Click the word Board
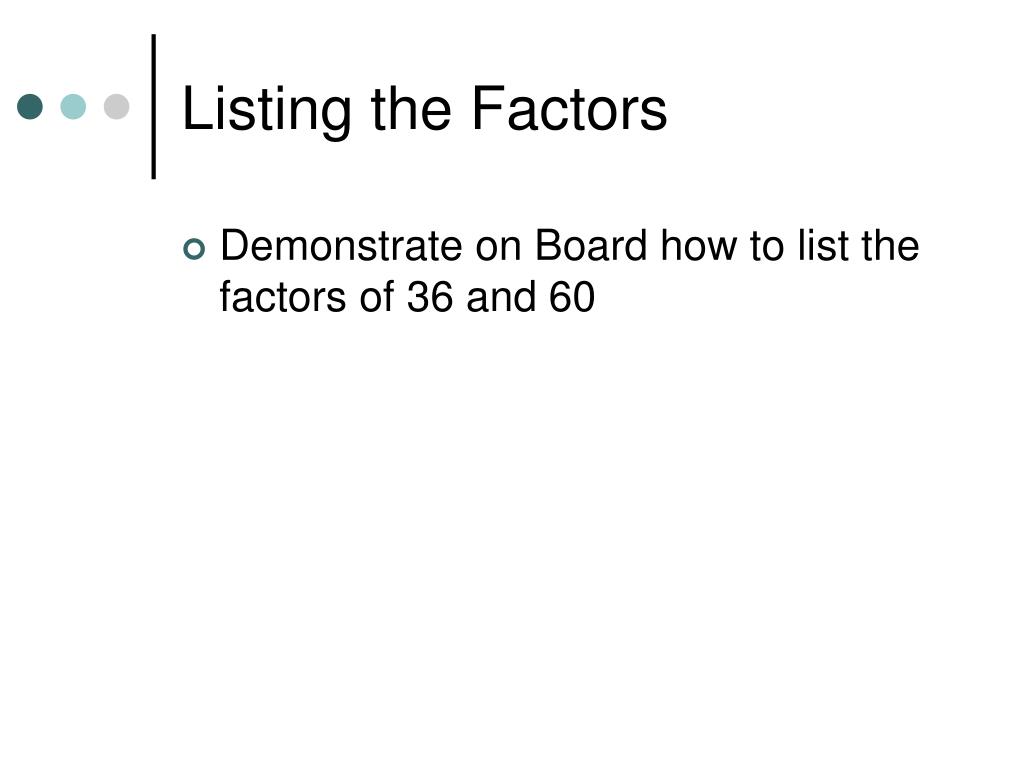Screen dimensions: 1024x768 tap(591, 246)
